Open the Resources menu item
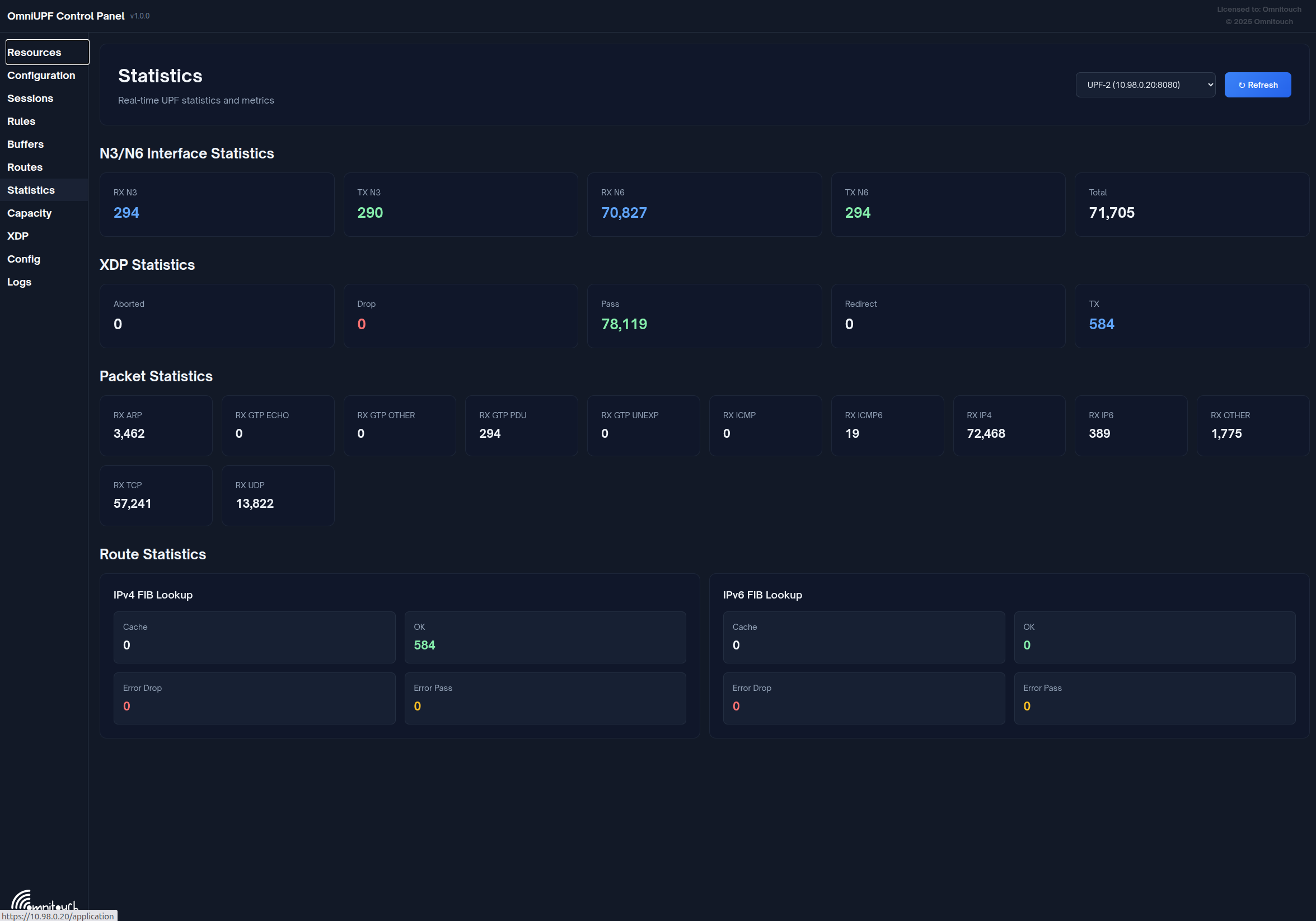 [x=48, y=52]
